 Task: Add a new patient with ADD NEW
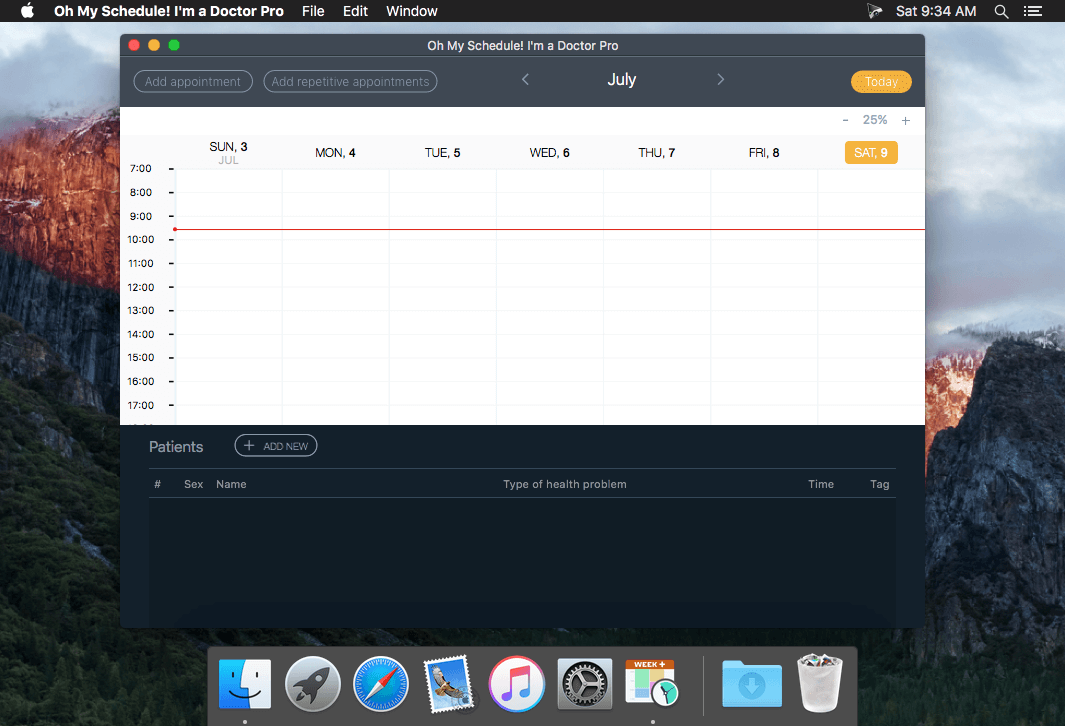(276, 446)
